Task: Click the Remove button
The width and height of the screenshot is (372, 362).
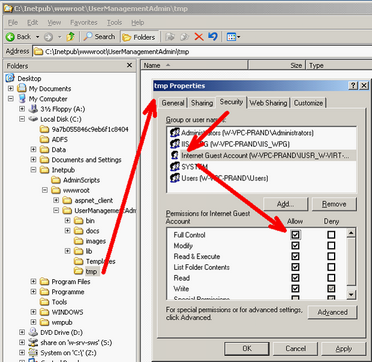Action: pyautogui.click(x=334, y=204)
